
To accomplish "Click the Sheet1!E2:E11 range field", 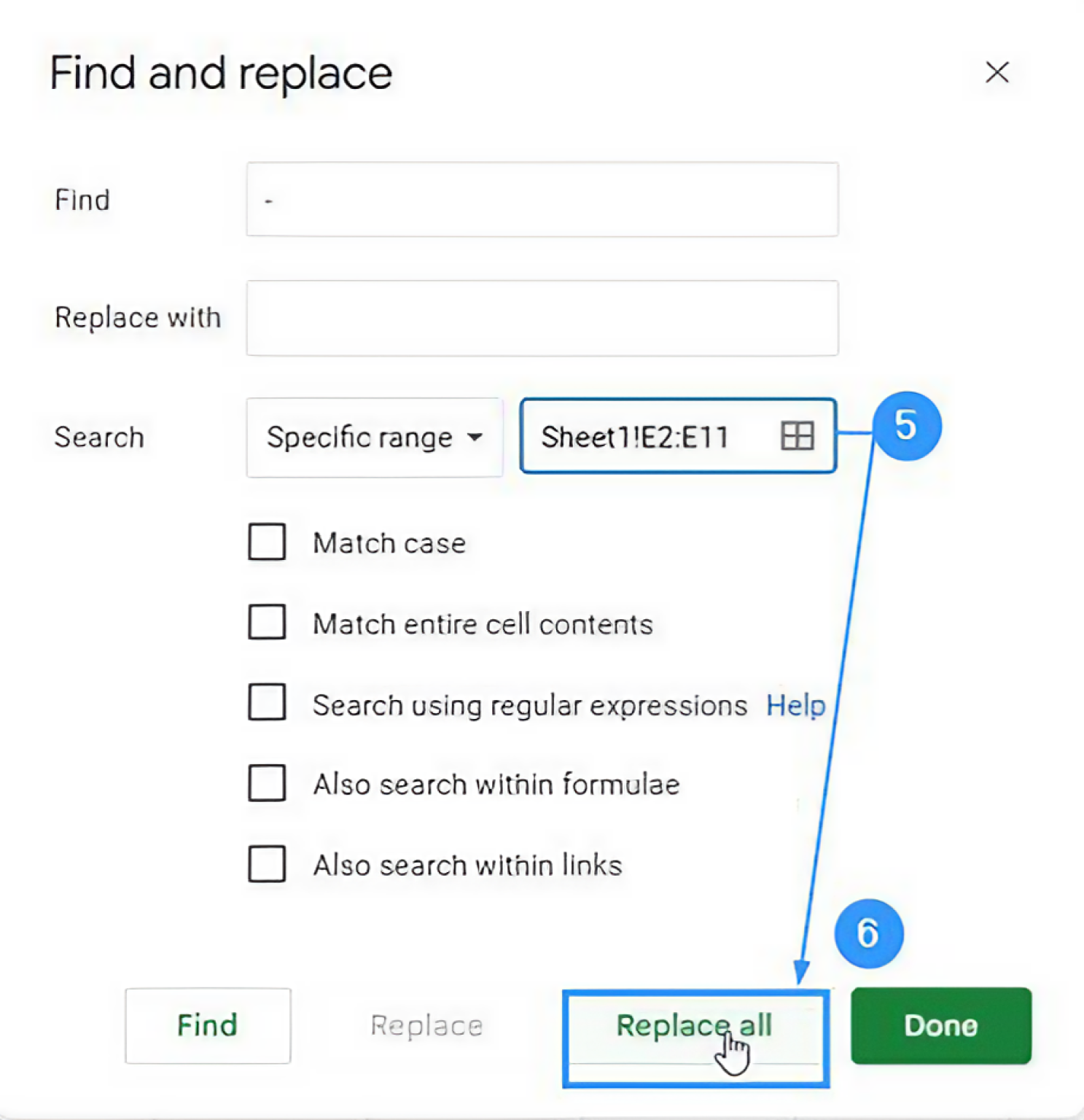I will pos(642,437).
